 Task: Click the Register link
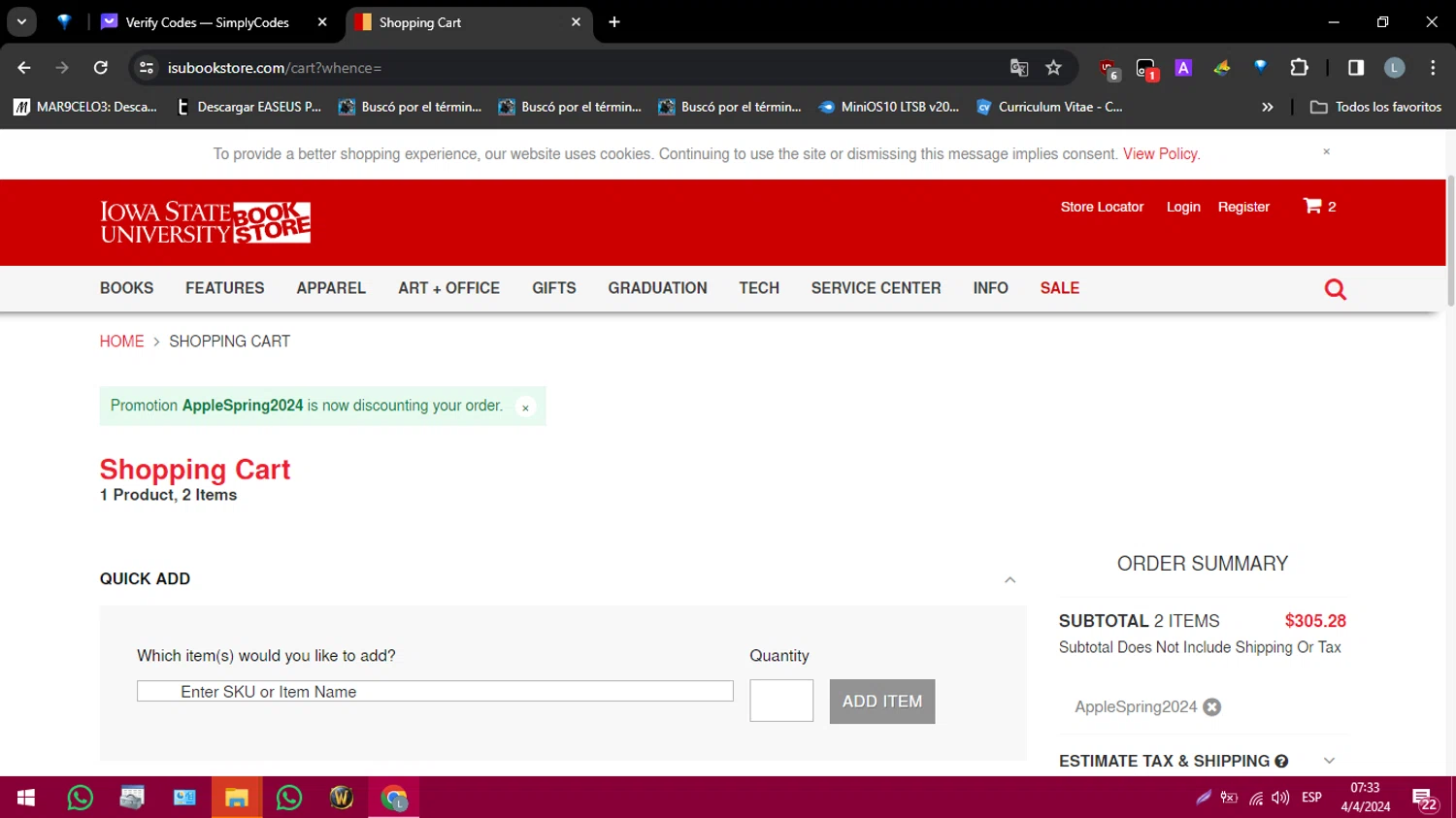pos(1243,207)
